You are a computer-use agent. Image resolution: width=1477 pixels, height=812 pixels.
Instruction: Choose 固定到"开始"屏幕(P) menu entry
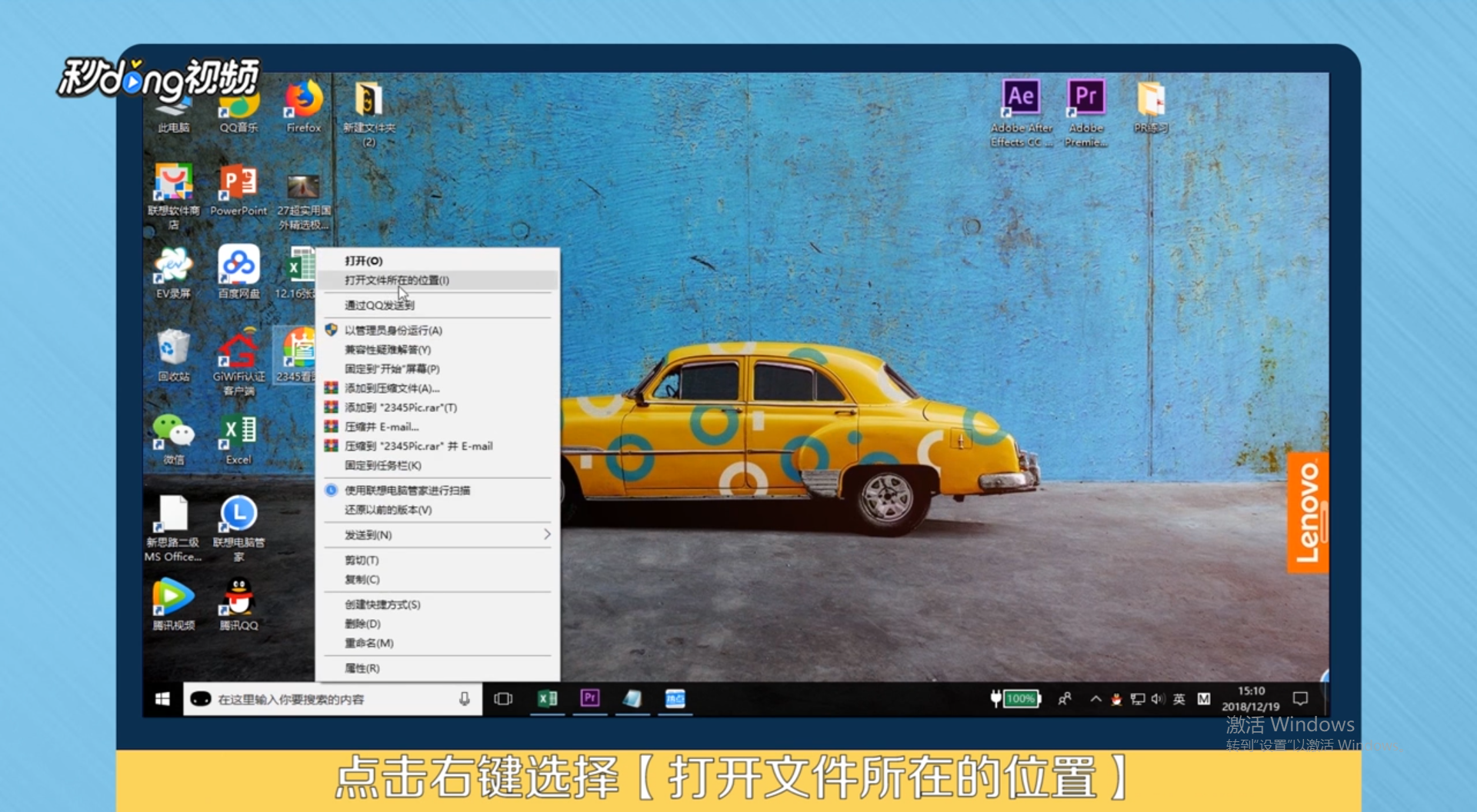[x=438, y=369]
